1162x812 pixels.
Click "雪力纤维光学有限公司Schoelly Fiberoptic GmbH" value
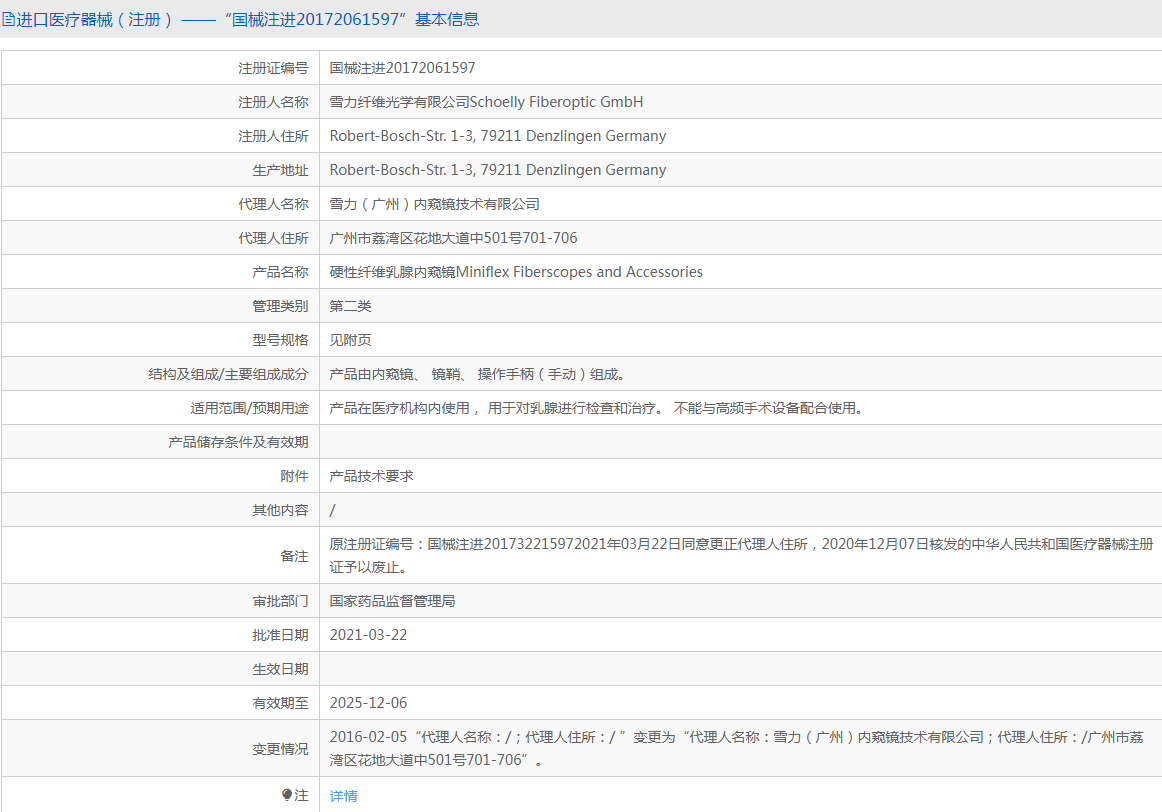pos(486,102)
